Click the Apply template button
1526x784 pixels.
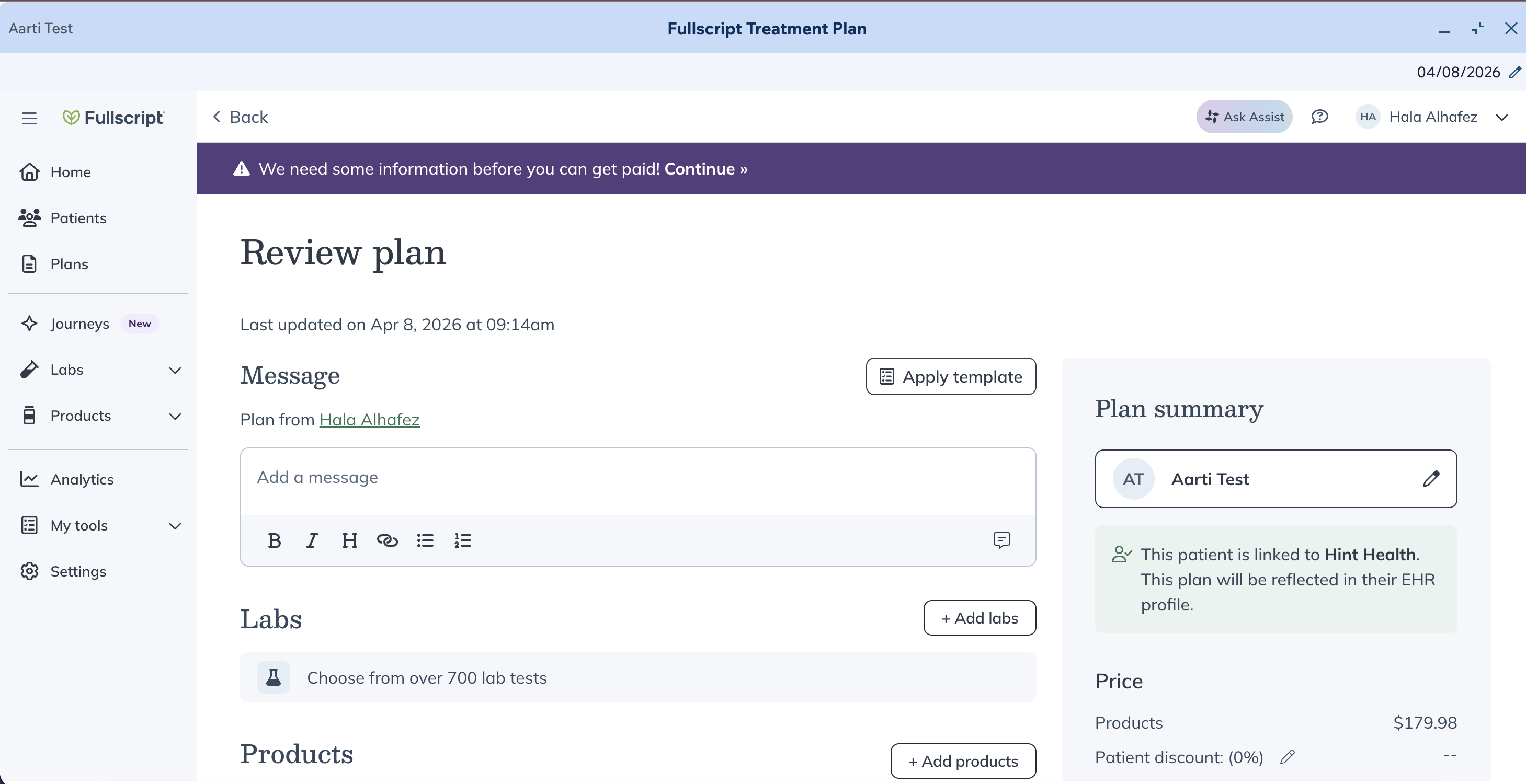[951, 377]
